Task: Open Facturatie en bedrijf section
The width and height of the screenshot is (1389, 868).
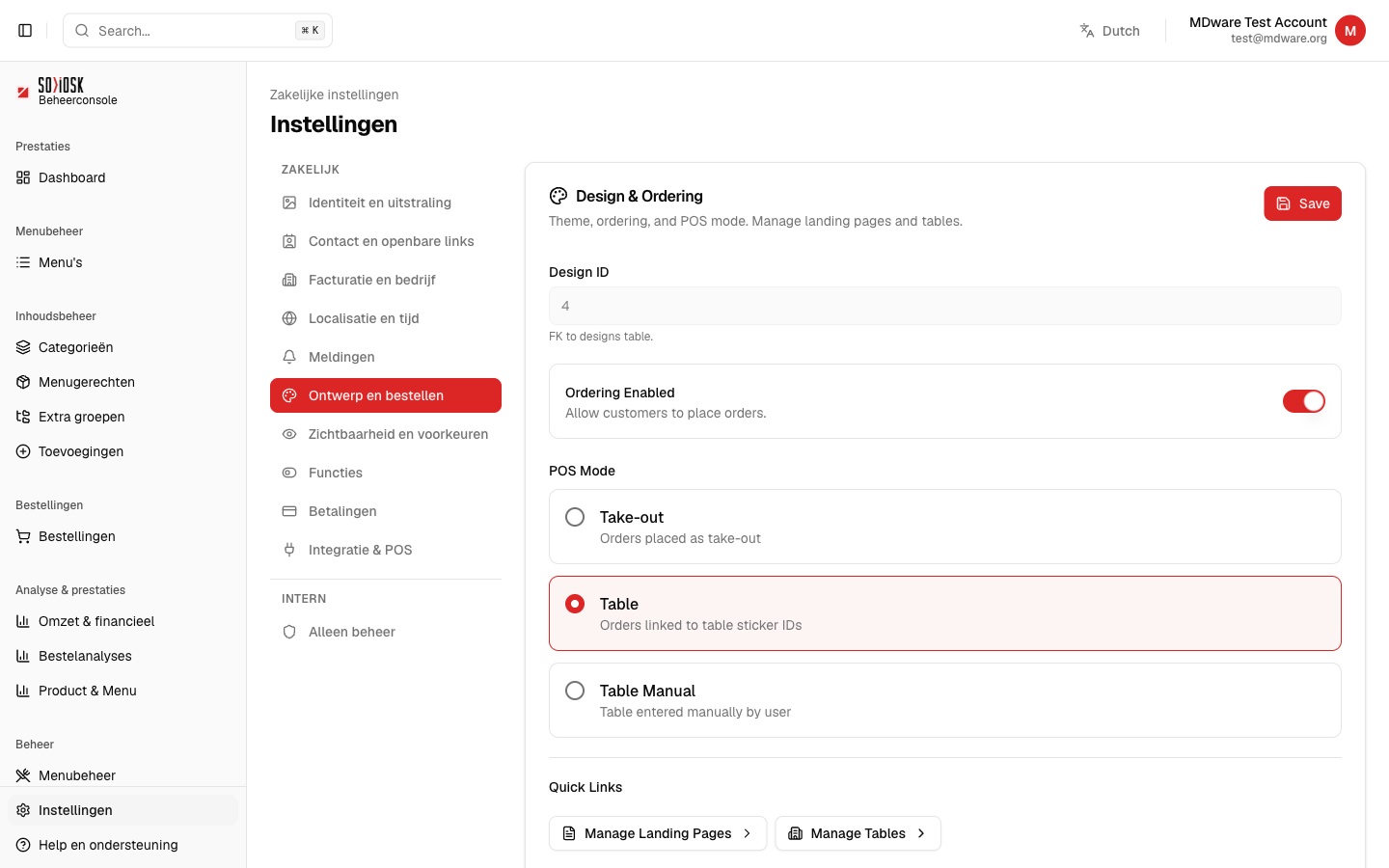Action: pos(386,280)
